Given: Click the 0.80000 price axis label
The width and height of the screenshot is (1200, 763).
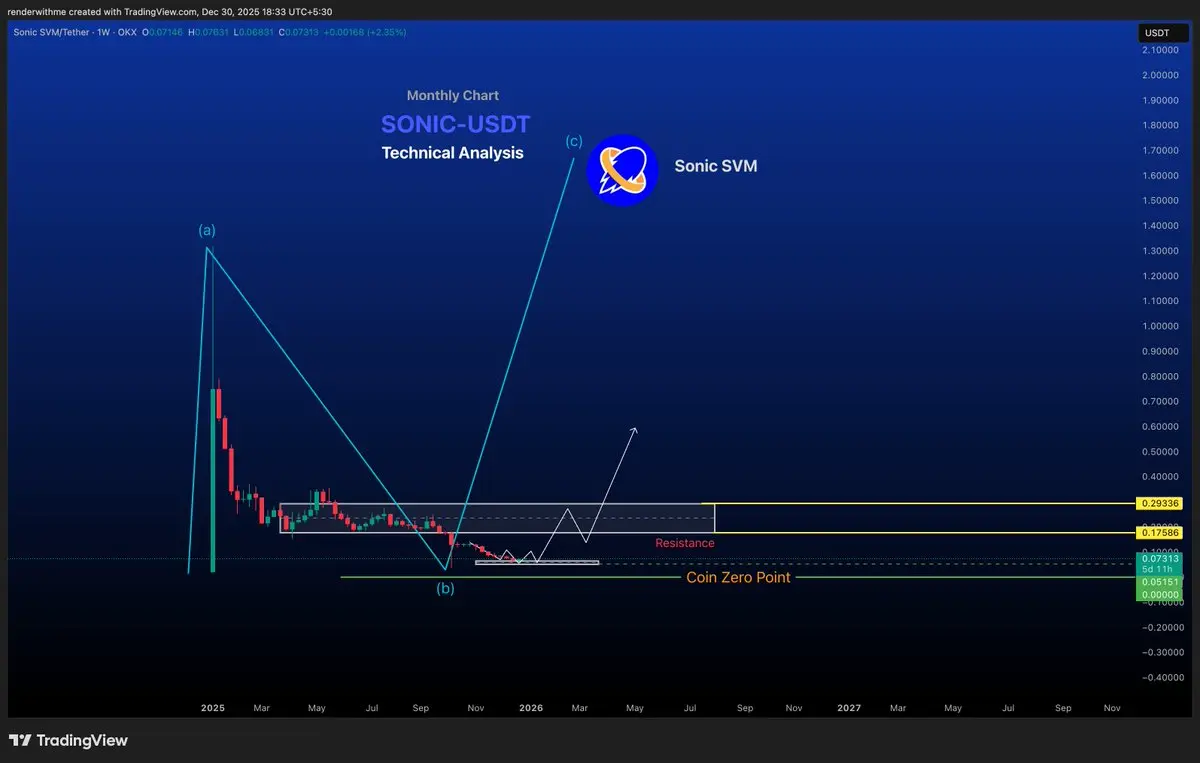Looking at the screenshot, I should tap(1161, 377).
